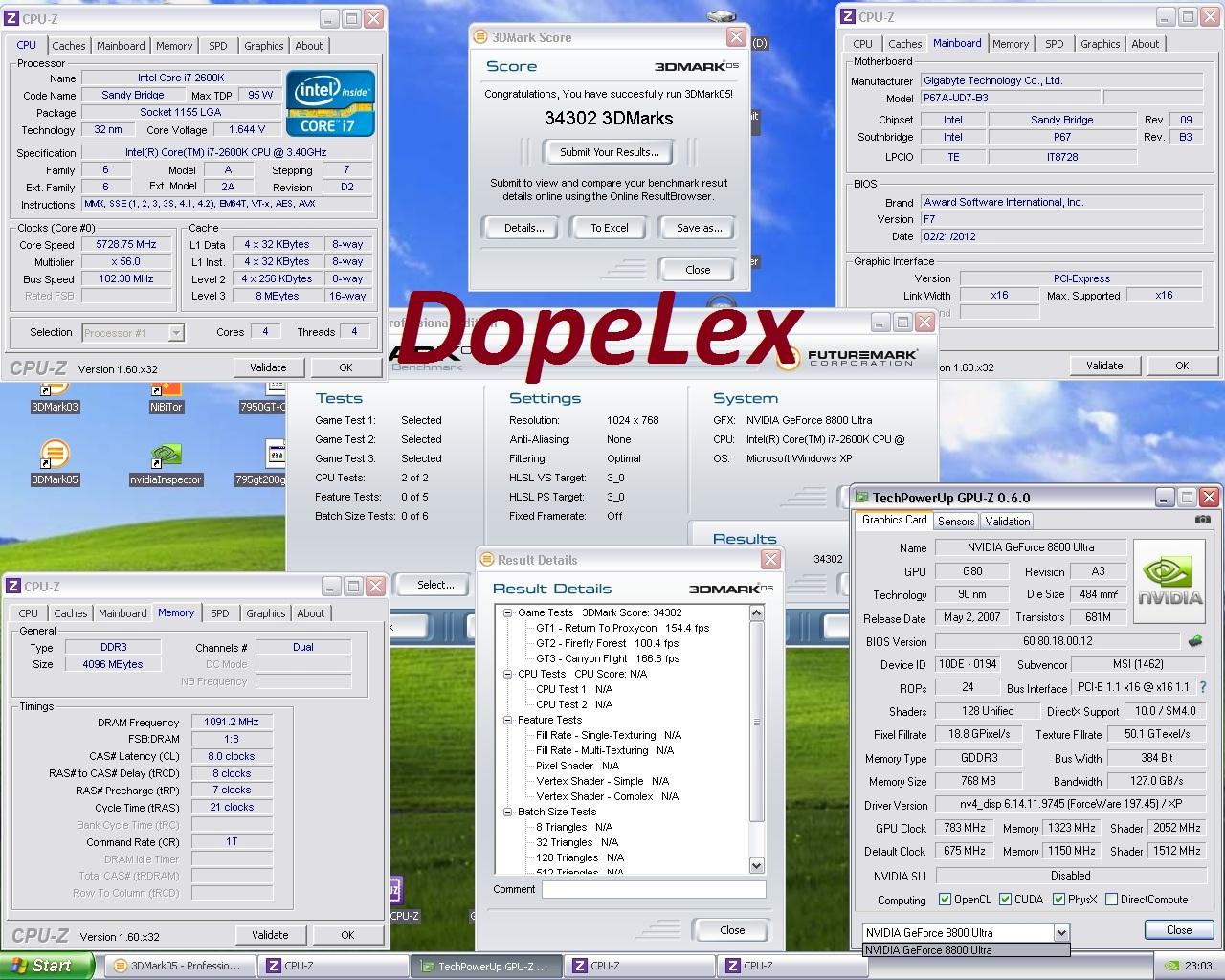This screenshot has width=1225, height=980.
Task: Launch nvidiaInspector from the desktop
Action: click(x=166, y=465)
